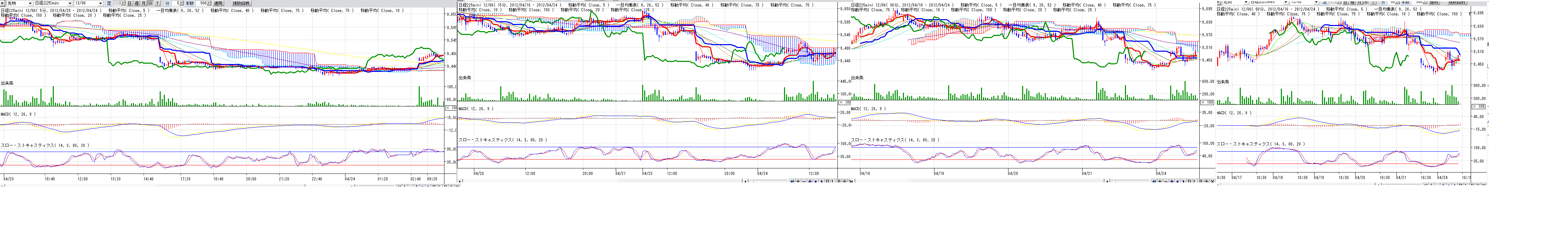Open the 12/06 contract month dropdown
The height and width of the screenshot is (230, 1568).
click(x=100, y=3)
